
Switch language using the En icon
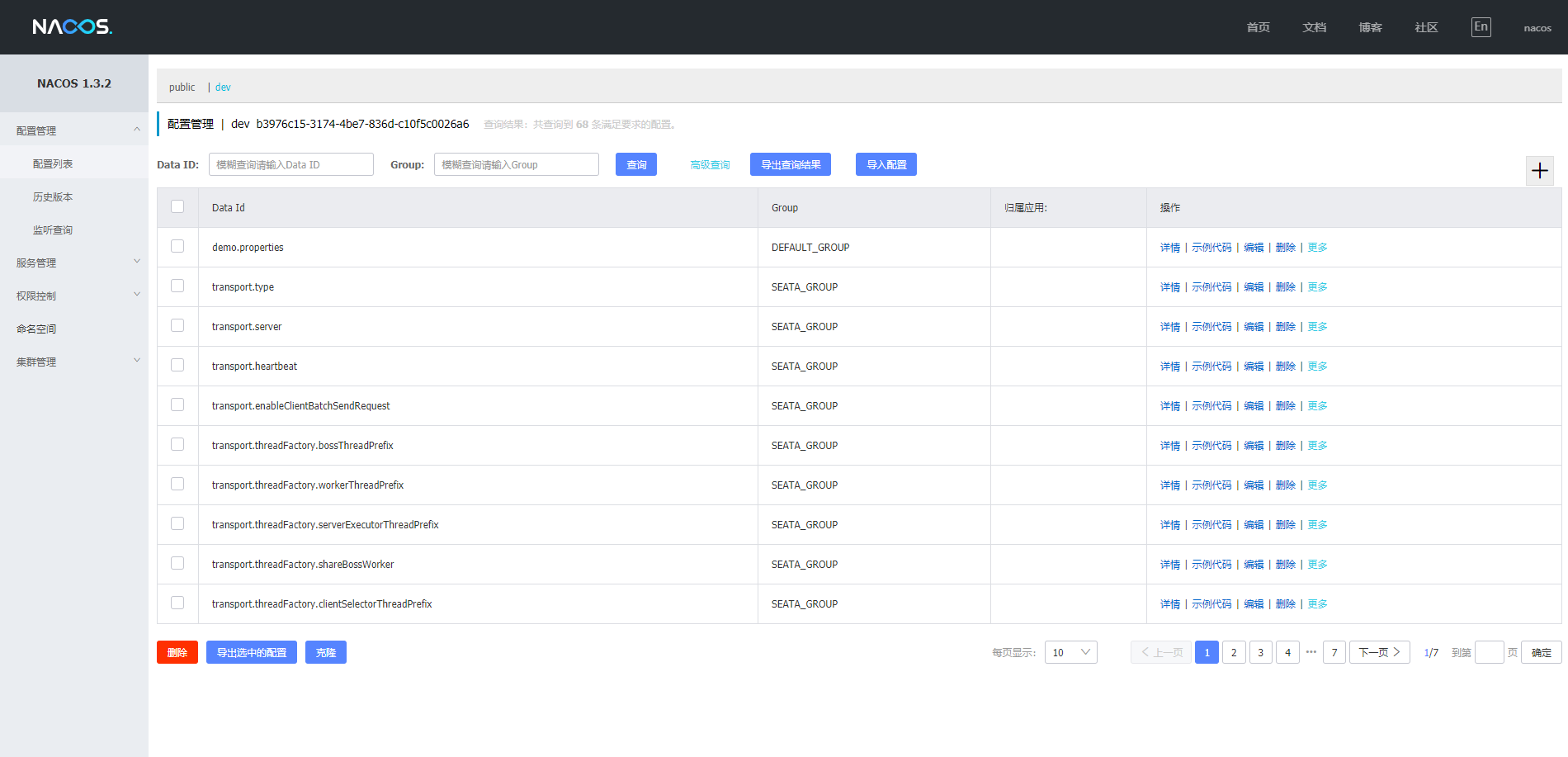pos(1481,26)
